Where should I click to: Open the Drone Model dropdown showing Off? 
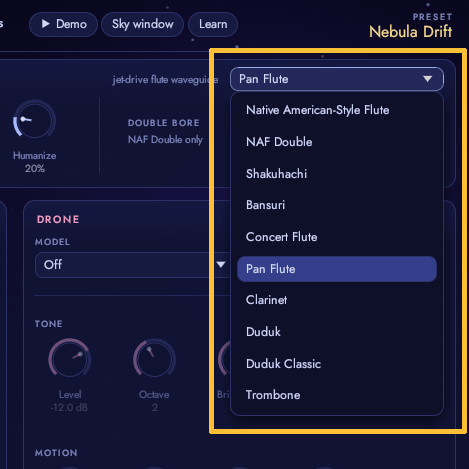[133, 265]
